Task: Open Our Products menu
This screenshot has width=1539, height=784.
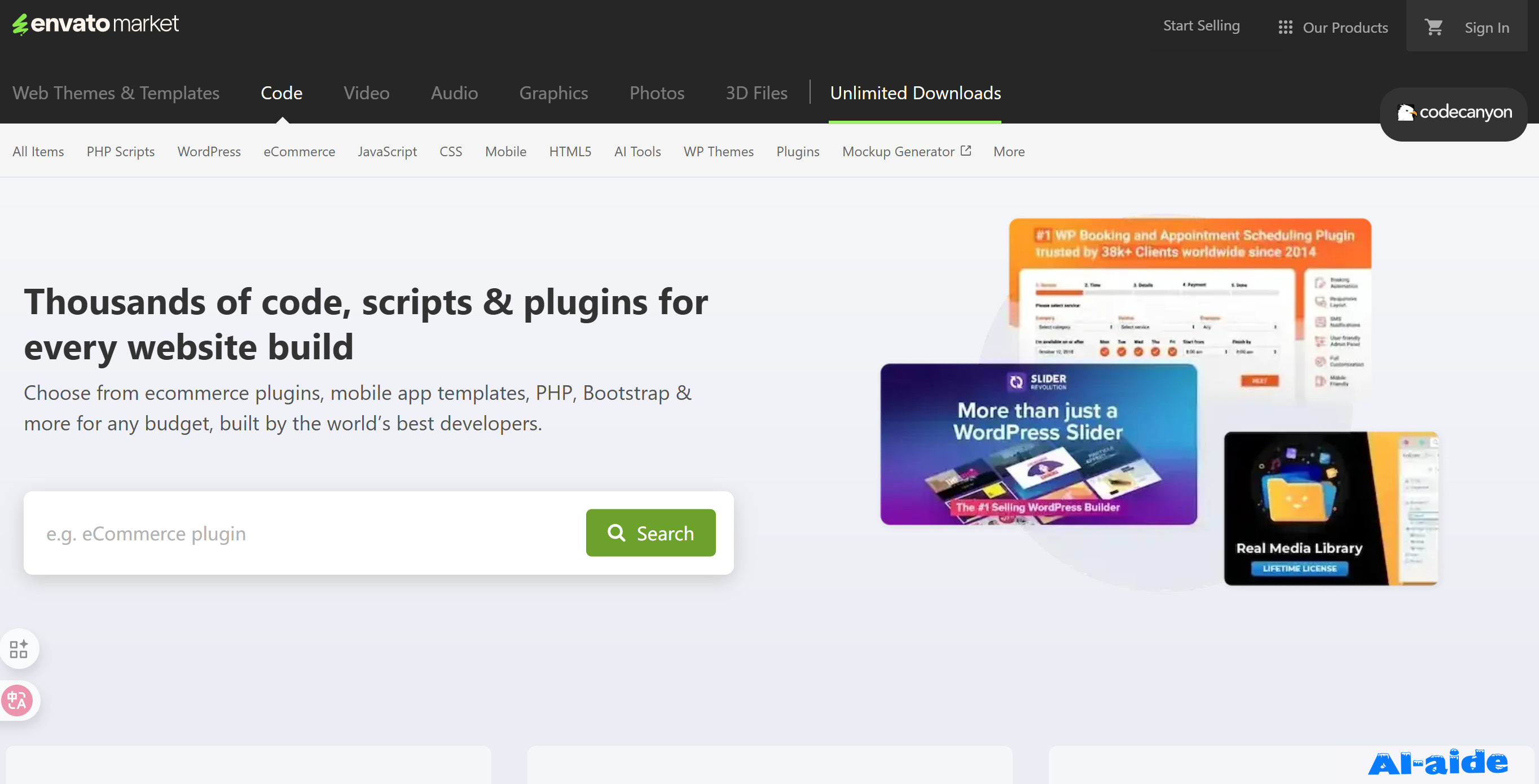Action: [1333, 28]
